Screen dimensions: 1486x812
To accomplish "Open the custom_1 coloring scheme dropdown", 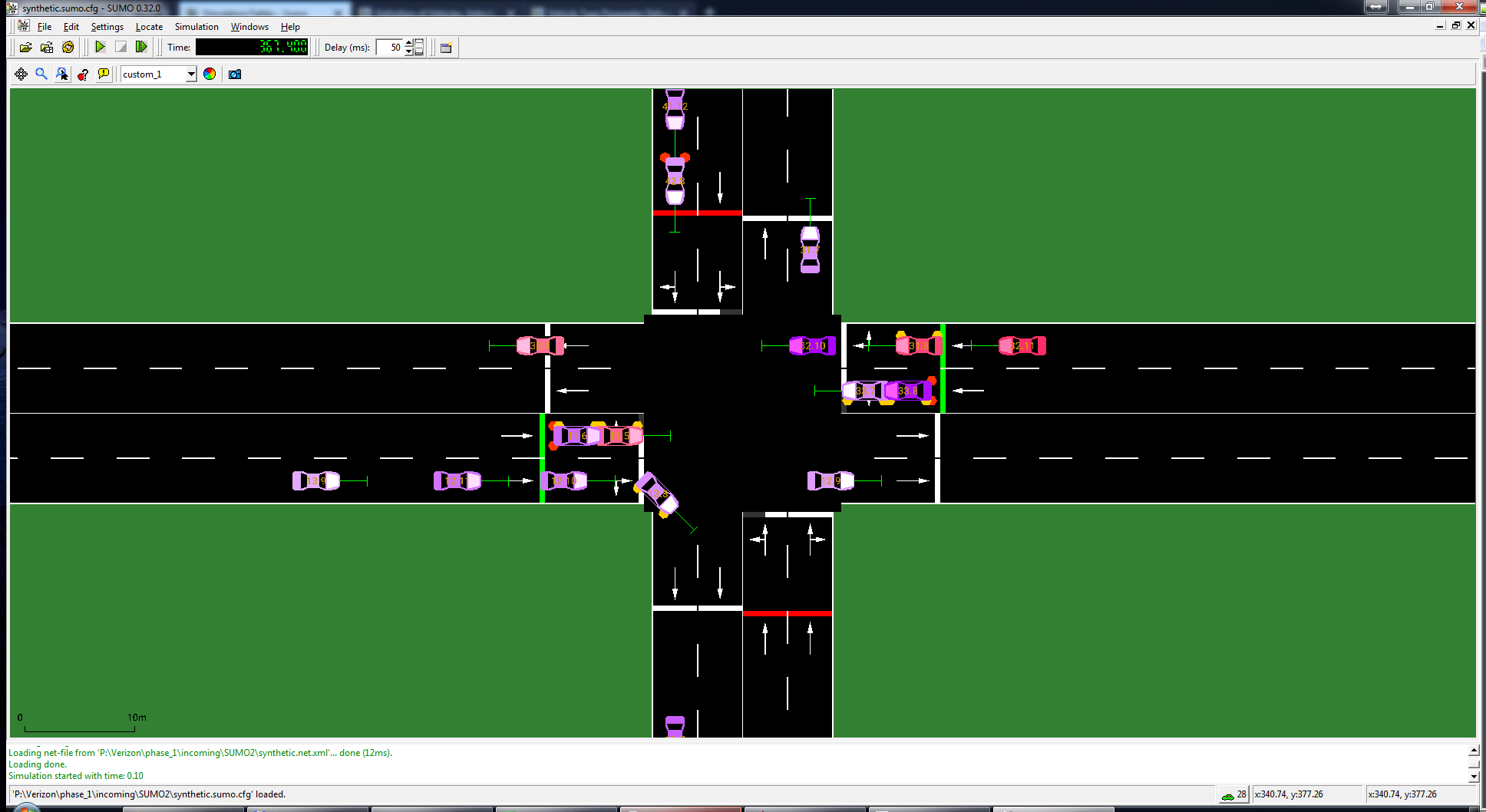I will tap(191, 74).
